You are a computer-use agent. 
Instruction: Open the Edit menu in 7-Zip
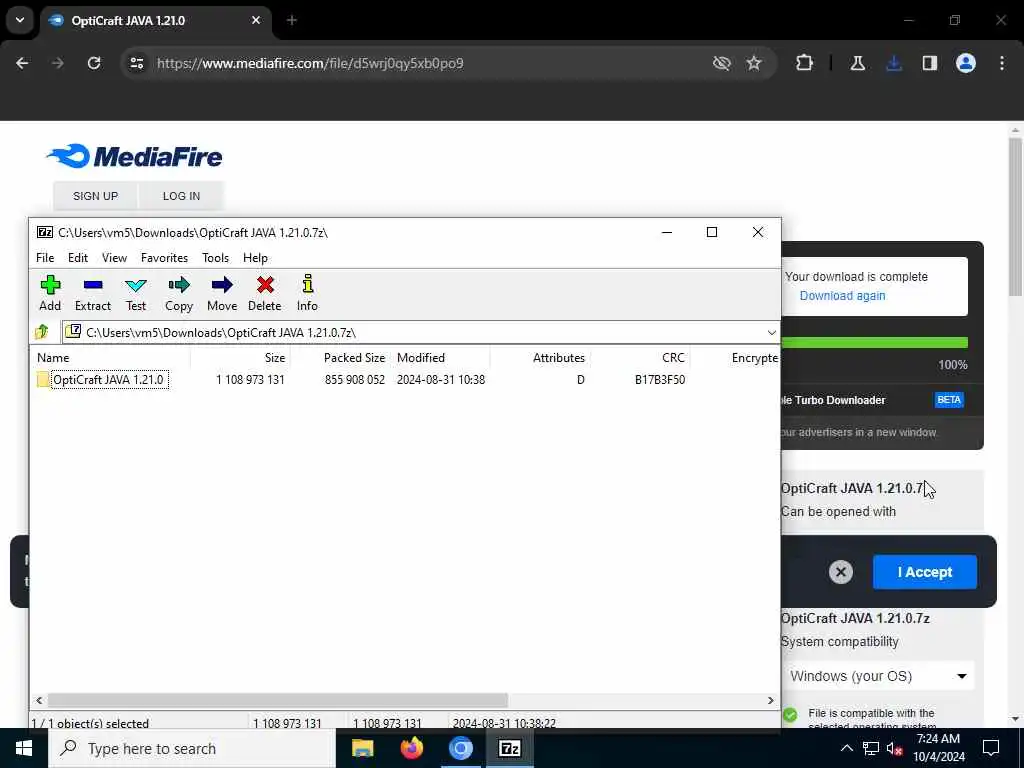(x=78, y=258)
